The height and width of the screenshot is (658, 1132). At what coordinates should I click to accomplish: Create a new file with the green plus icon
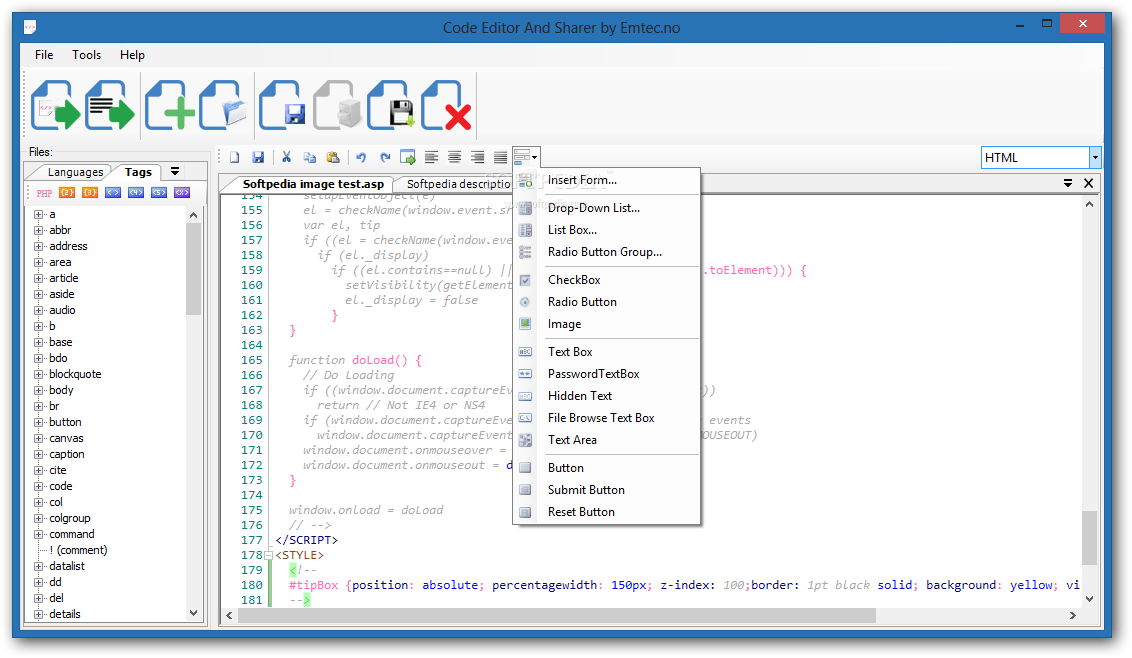[170, 105]
